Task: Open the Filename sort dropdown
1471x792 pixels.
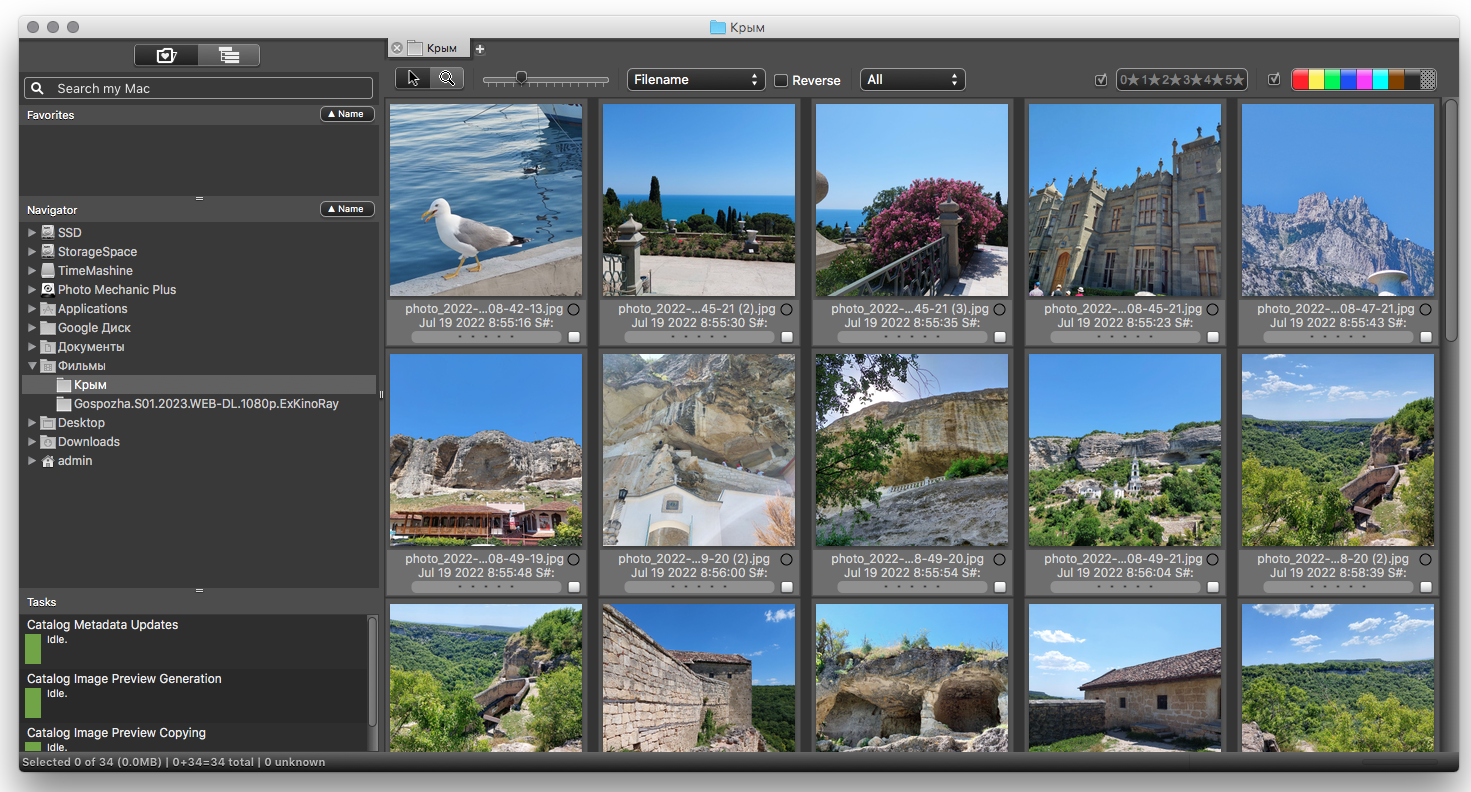Action: tap(696, 80)
